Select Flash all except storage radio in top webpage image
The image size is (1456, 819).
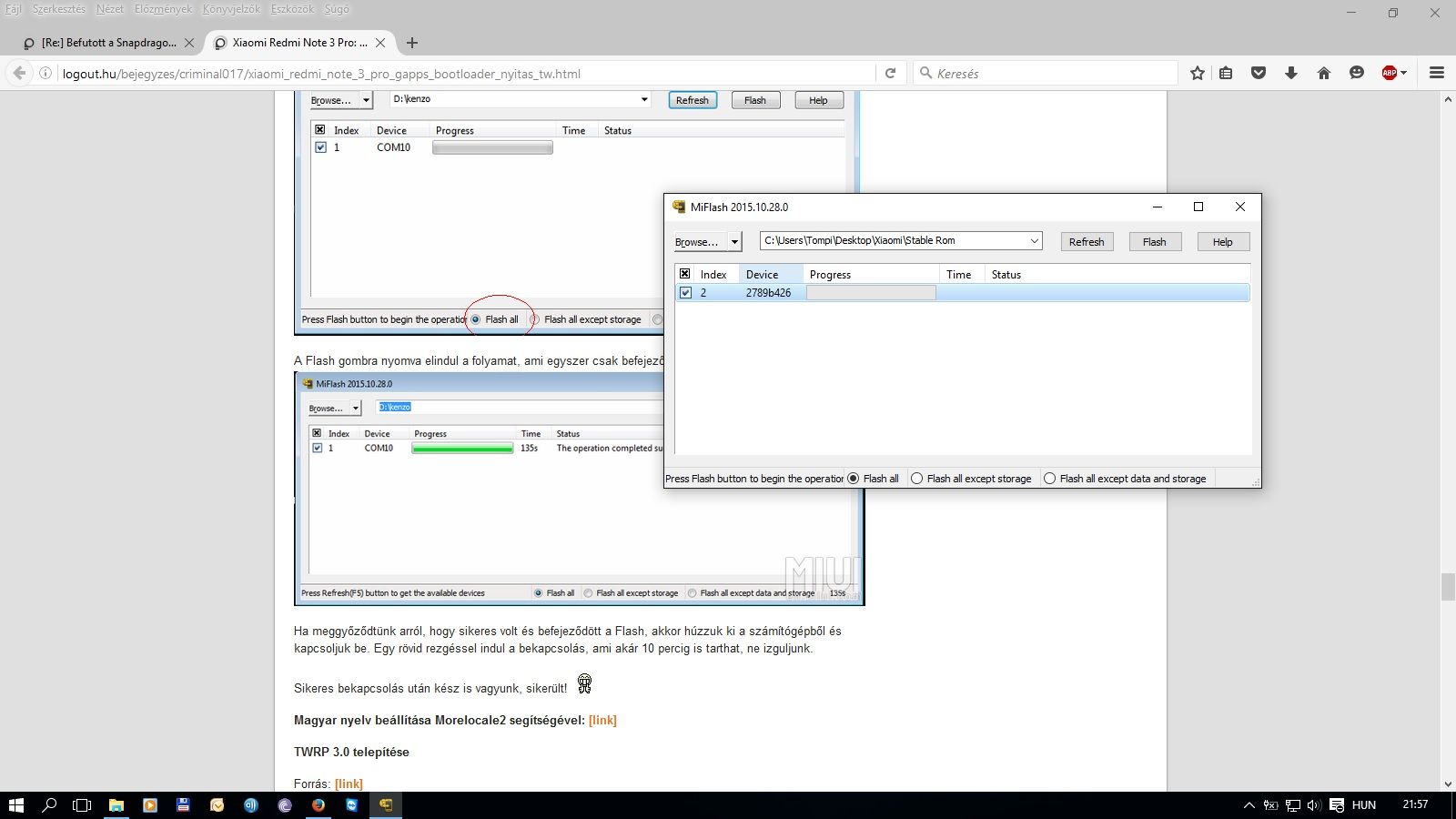click(535, 319)
